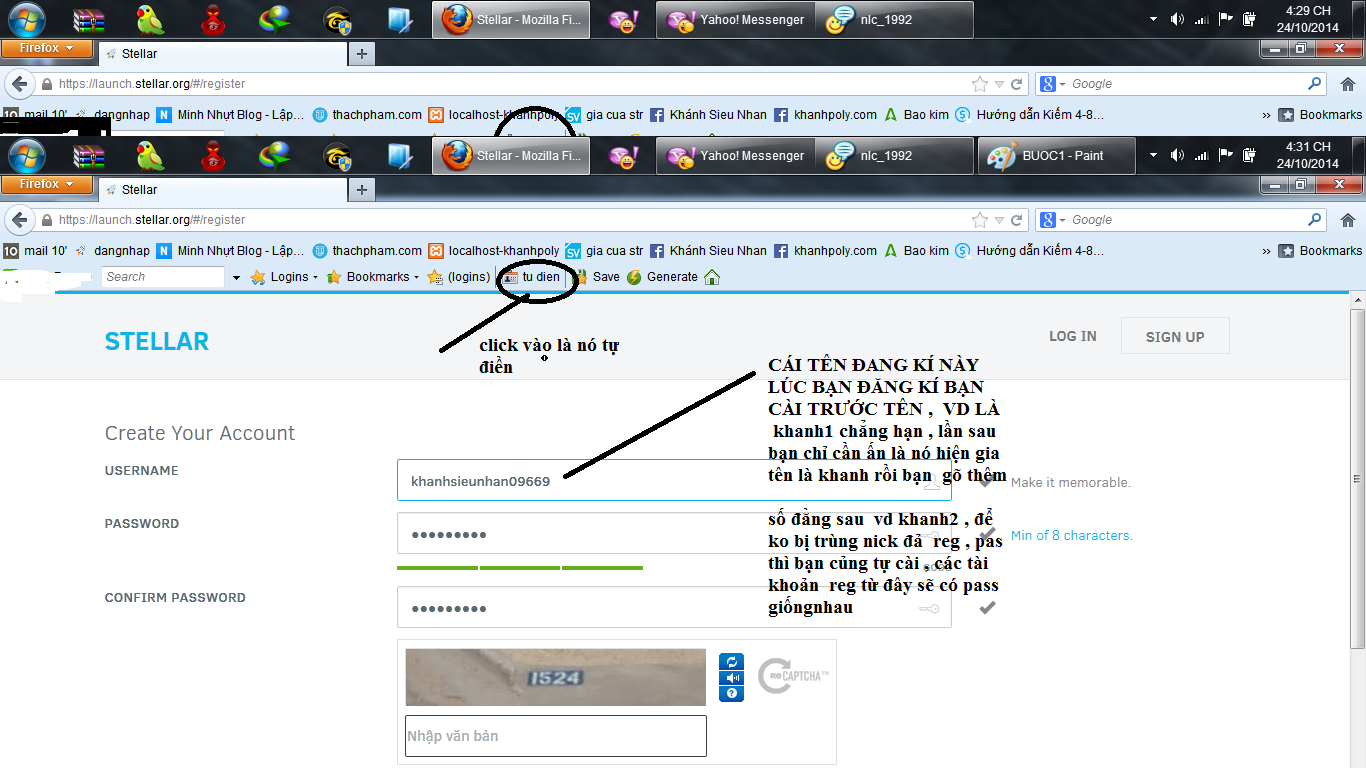Open Yahoo! Messenger window on the lower taskbar
The image size is (1366, 768).
[735, 156]
